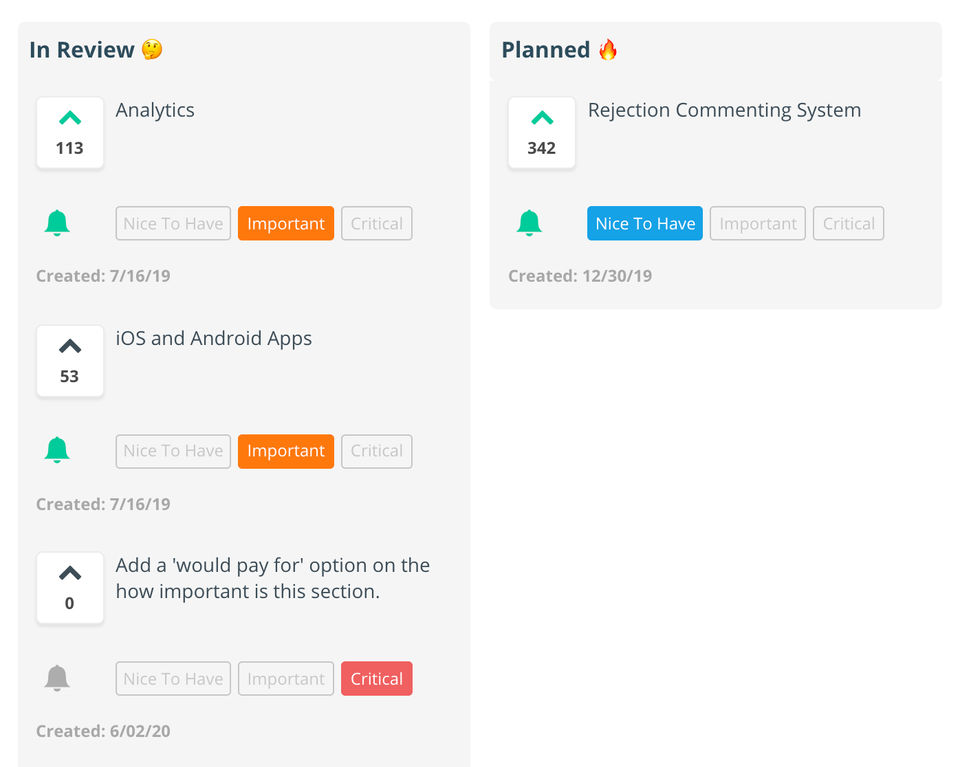Upvote Rejection Commenting System request
This screenshot has width=960, height=767.
point(542,132)
